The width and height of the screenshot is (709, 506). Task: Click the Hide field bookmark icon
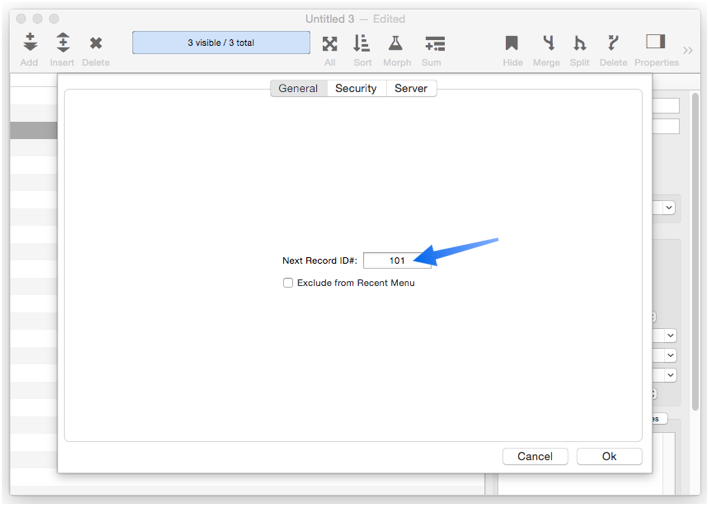point(512,43)
